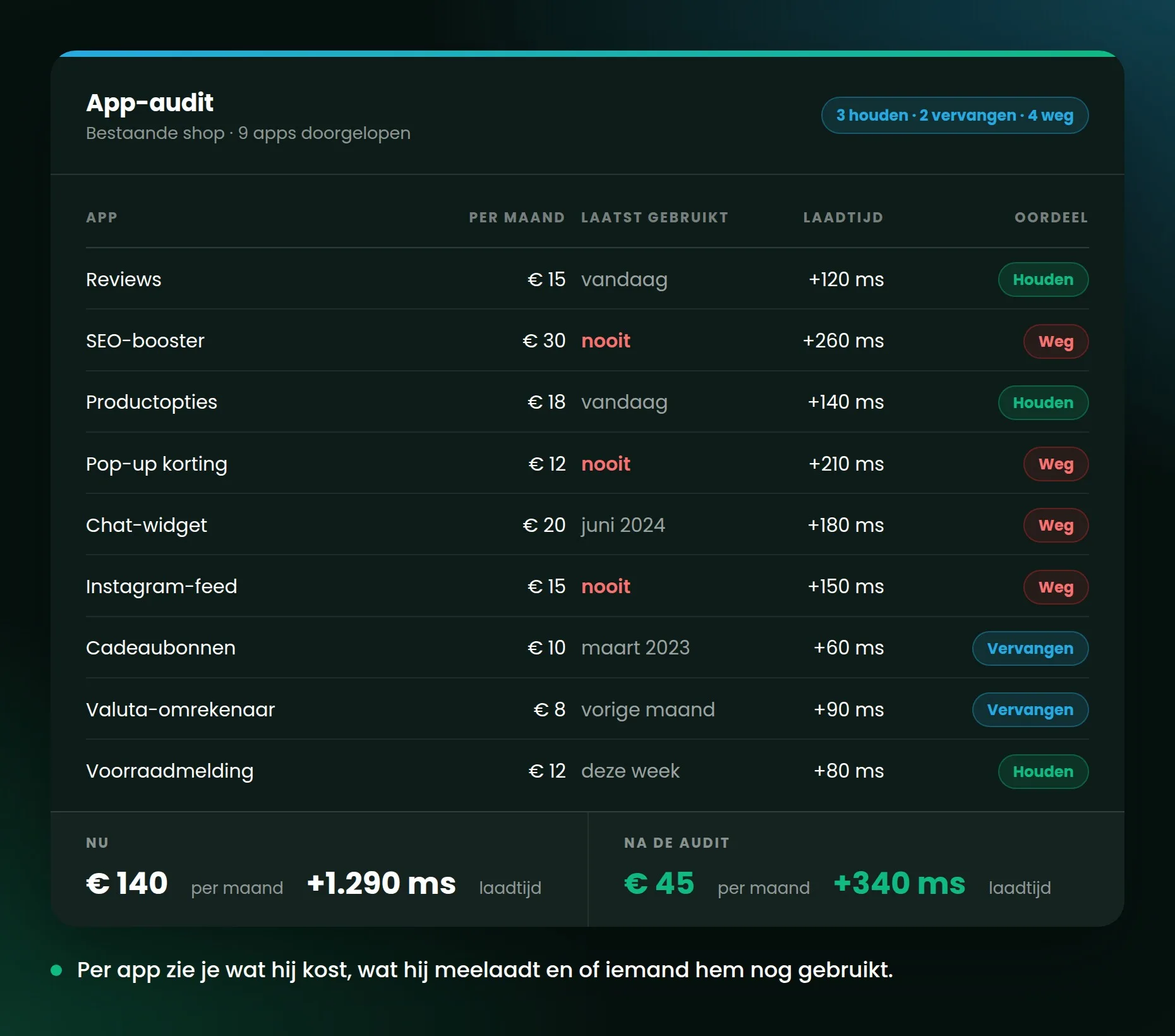This screenshot has height=1036, width=1175.
Task: Select the Productopties app name
Action: [x=152, y=402]
